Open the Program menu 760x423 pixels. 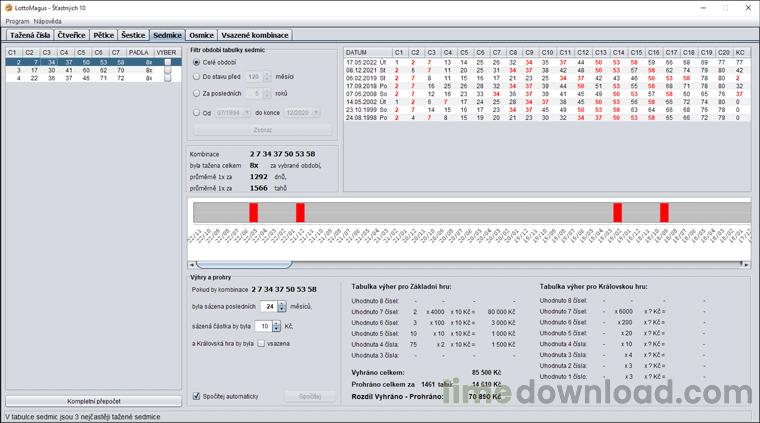(17, 21)
